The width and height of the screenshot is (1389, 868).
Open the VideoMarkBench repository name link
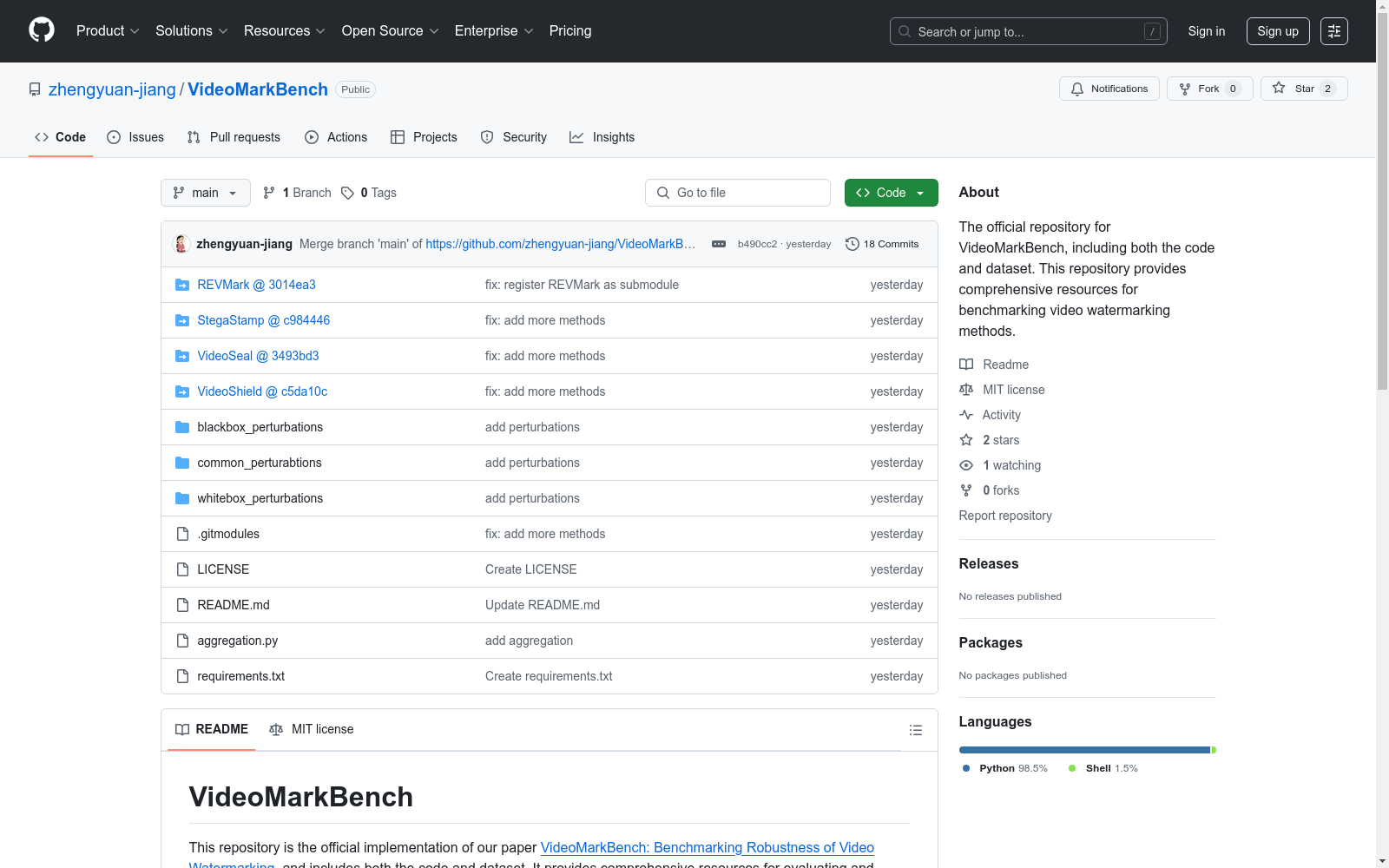(x=258, y=89)
